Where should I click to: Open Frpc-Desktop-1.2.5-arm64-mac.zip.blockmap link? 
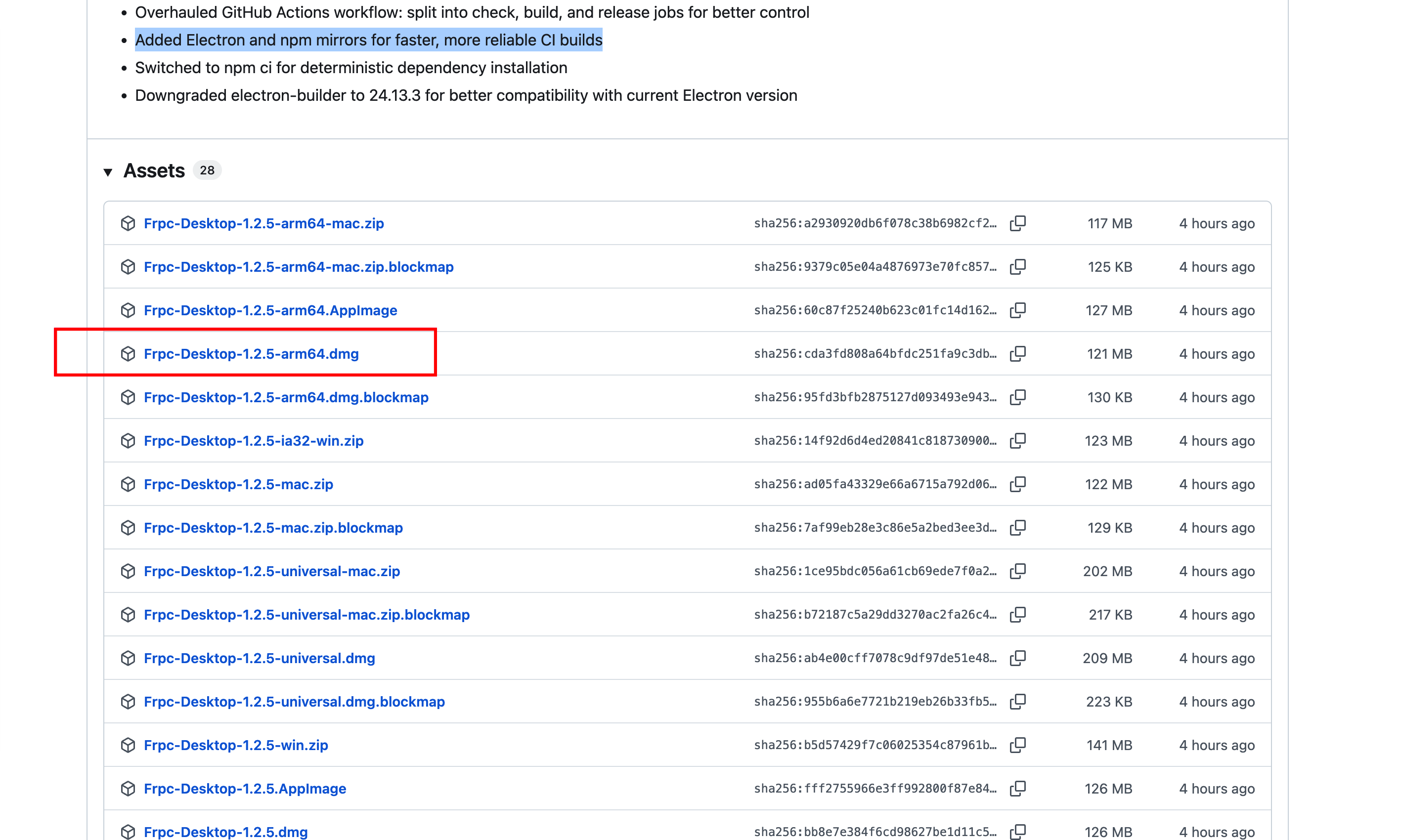[299, 267]
